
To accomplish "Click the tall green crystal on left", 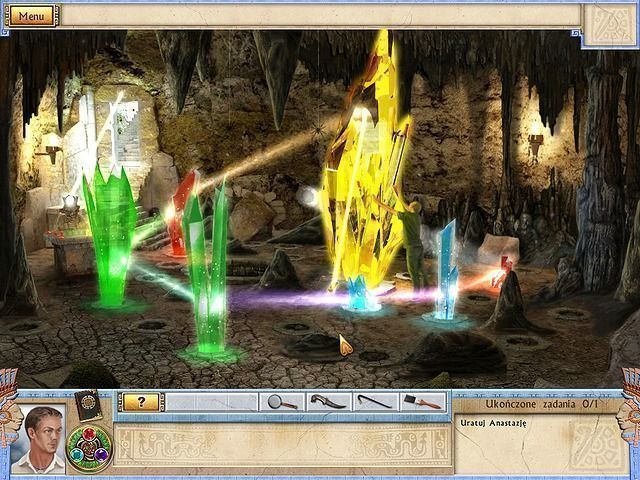I will coord(110,235).
